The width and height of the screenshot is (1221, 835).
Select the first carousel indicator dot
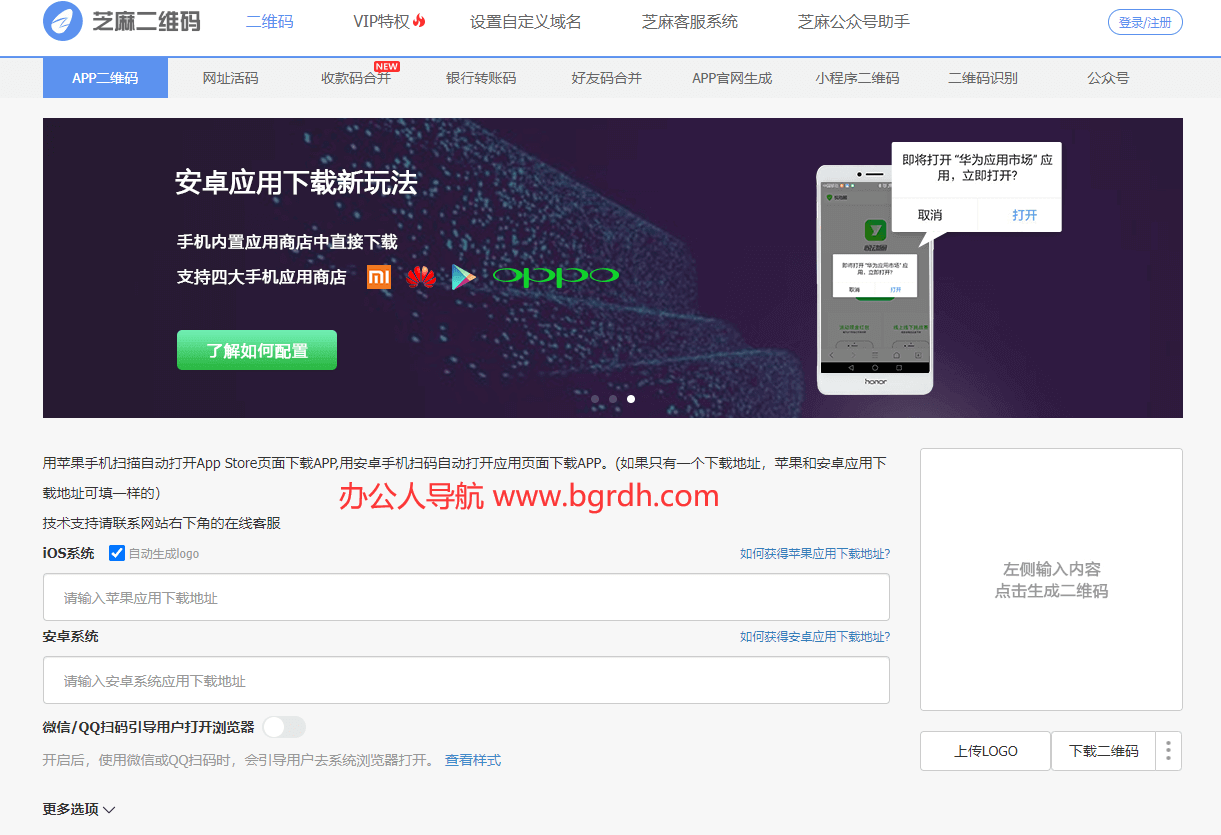pos(595,399)
